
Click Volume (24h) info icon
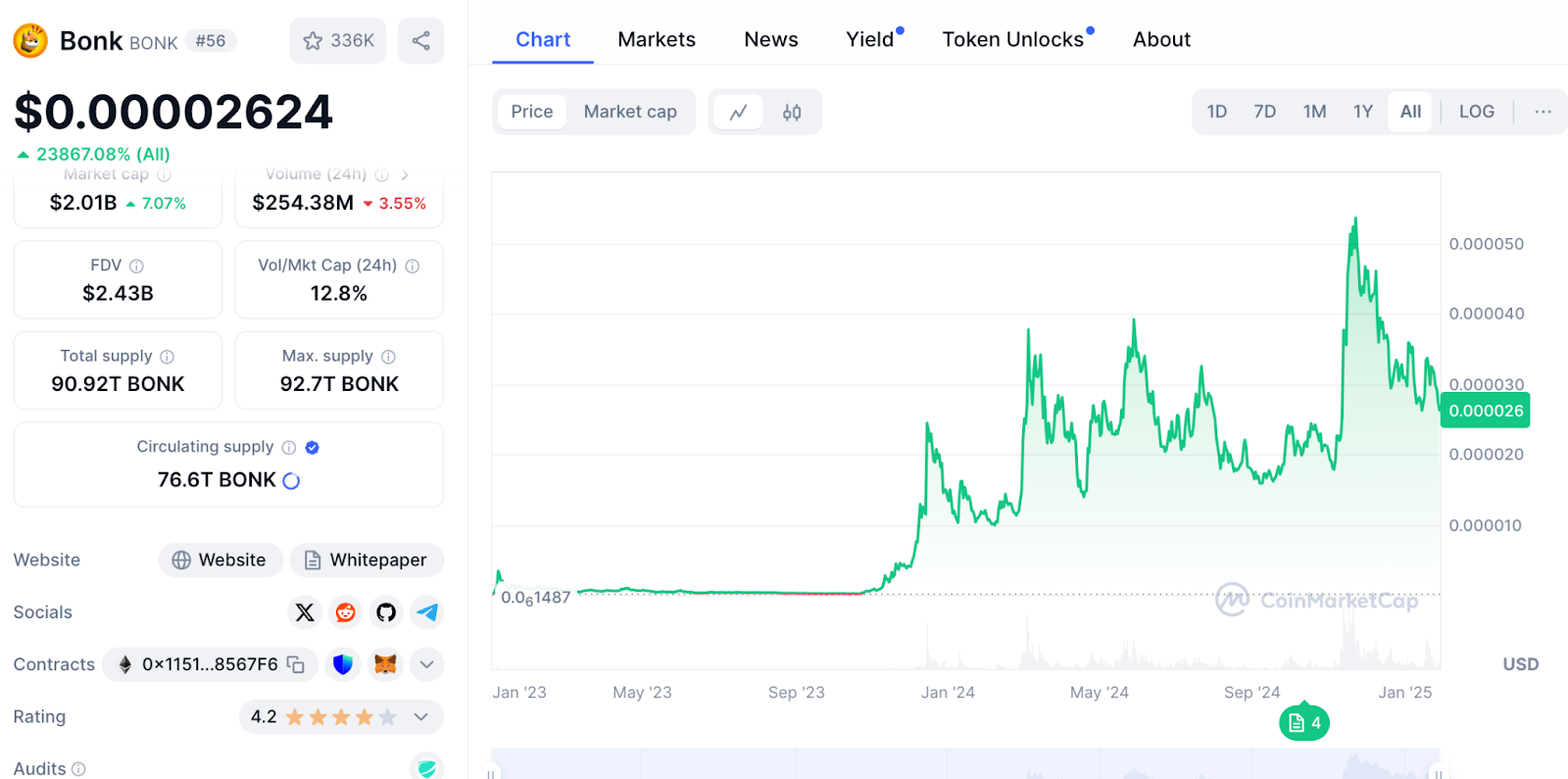(x=382, y=175)
